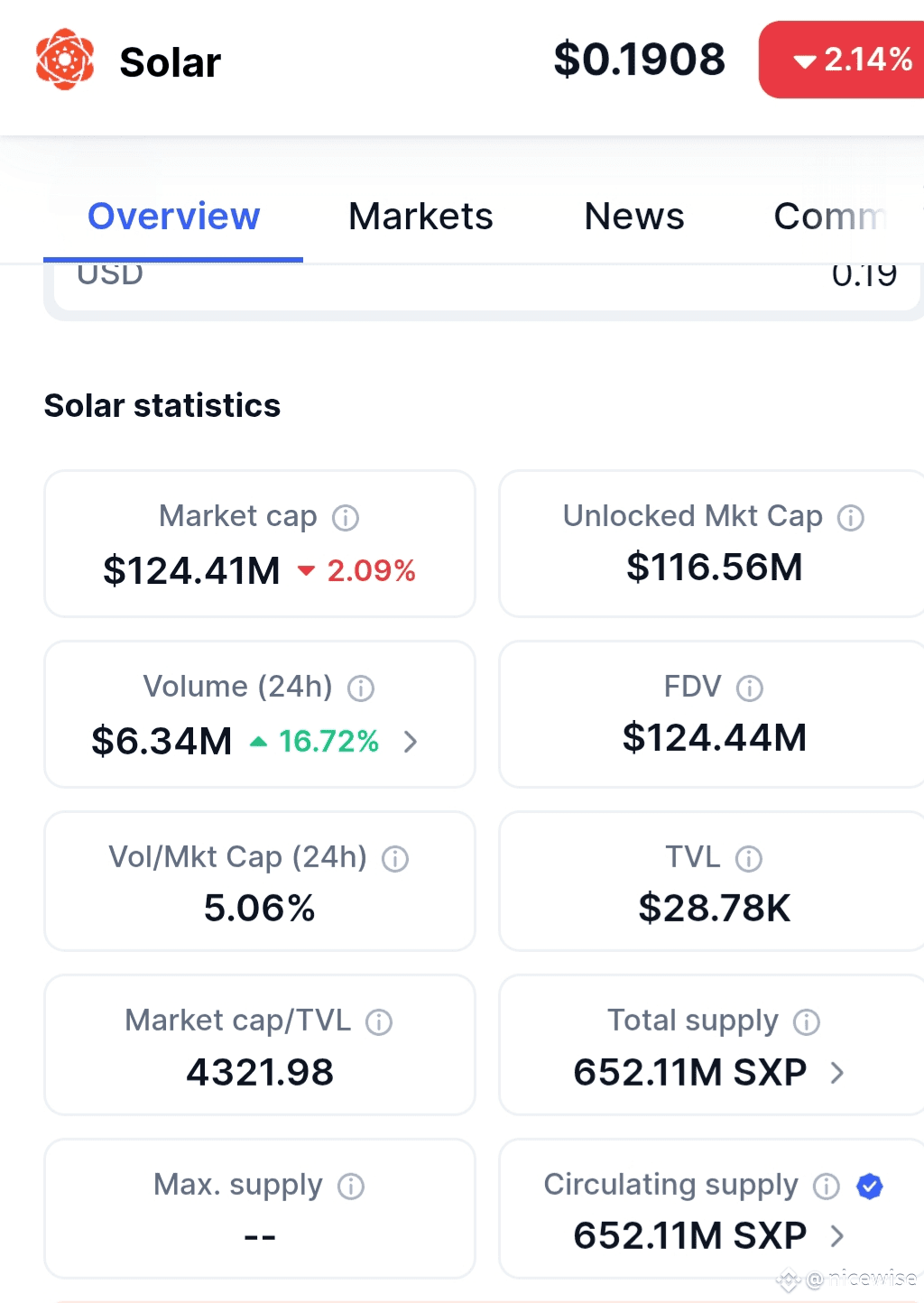
Task: Switch to the News tab
Action: point(634,217)
